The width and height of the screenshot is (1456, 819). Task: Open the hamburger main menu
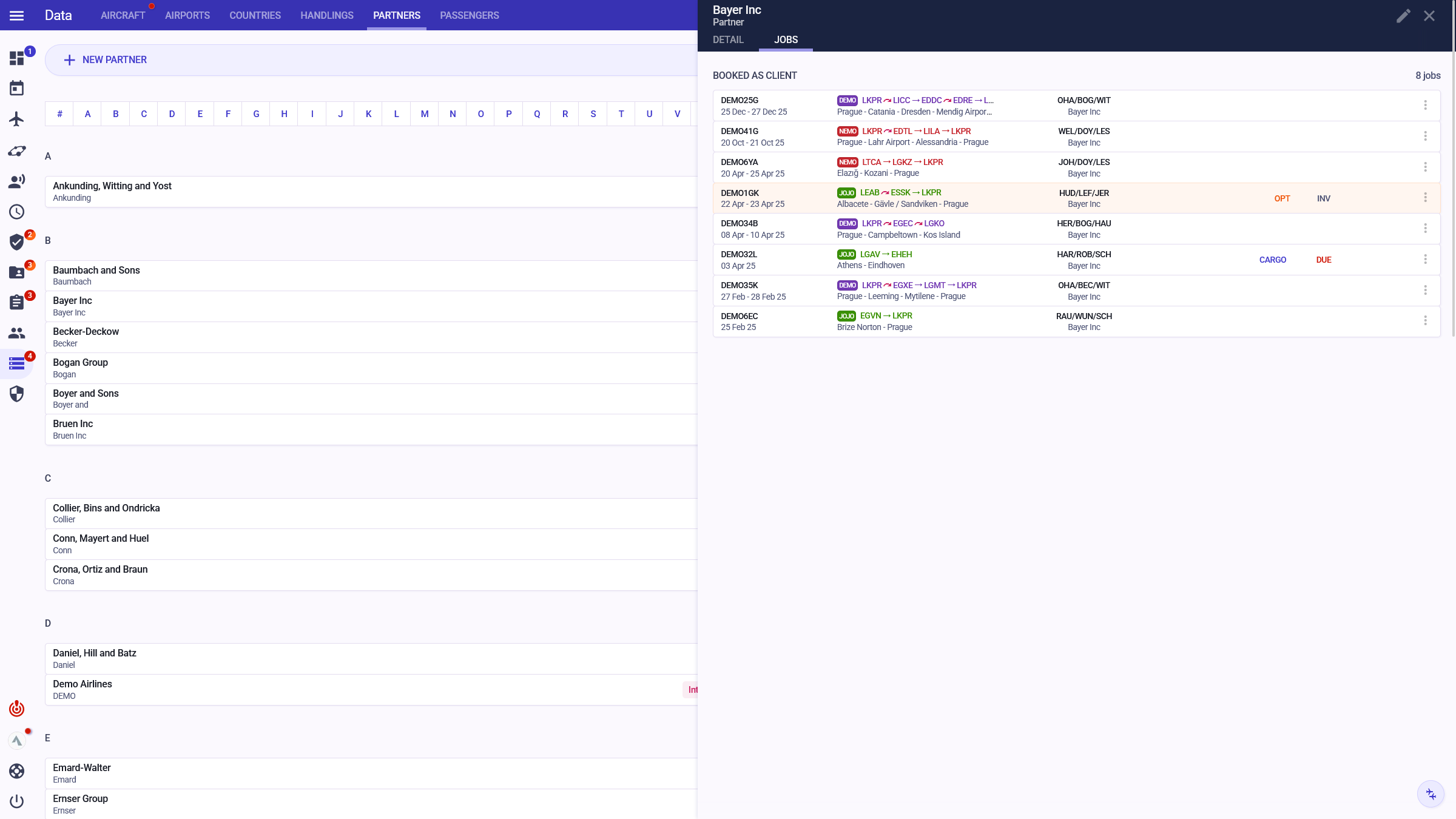pyautogui.click(x=17, y=16)
